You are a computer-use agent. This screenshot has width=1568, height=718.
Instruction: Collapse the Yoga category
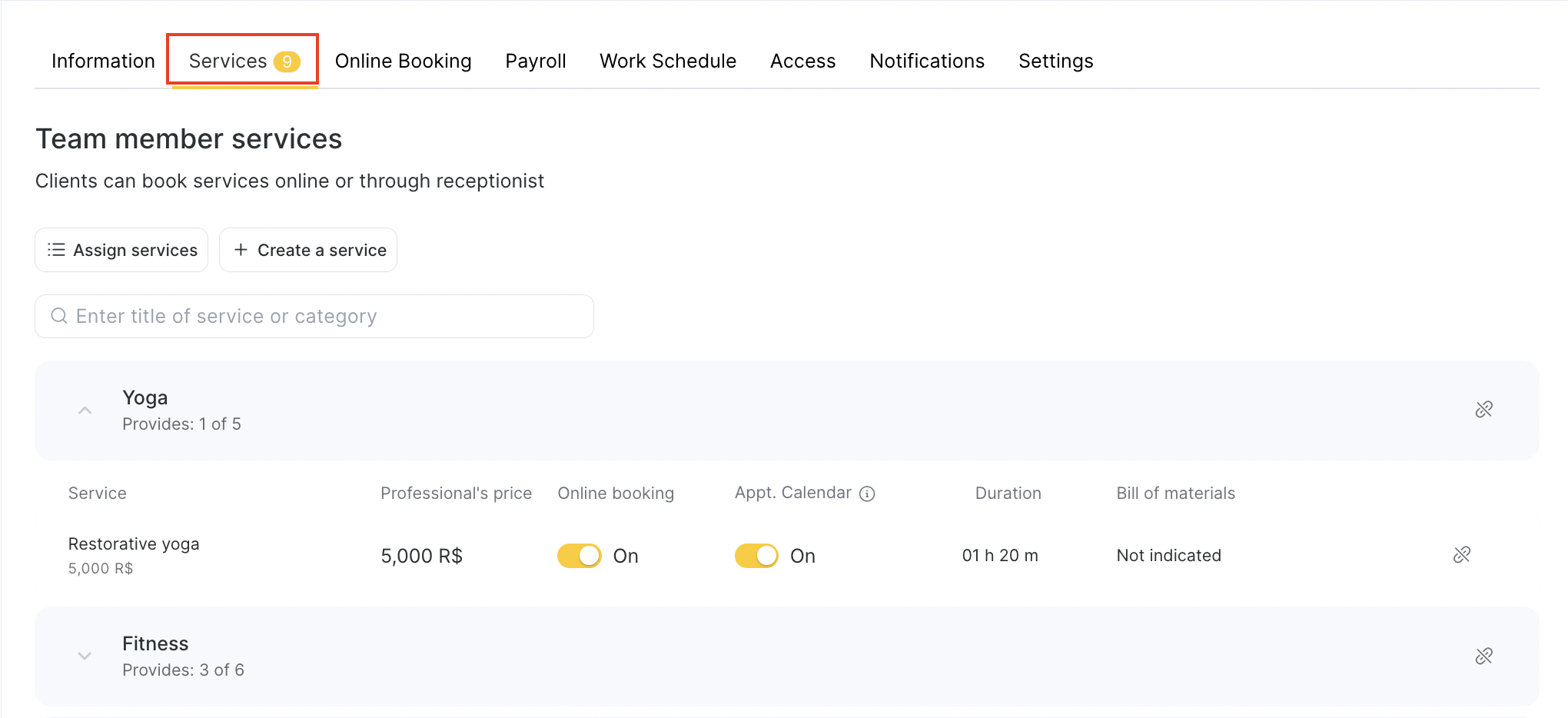tap(85, 411)
